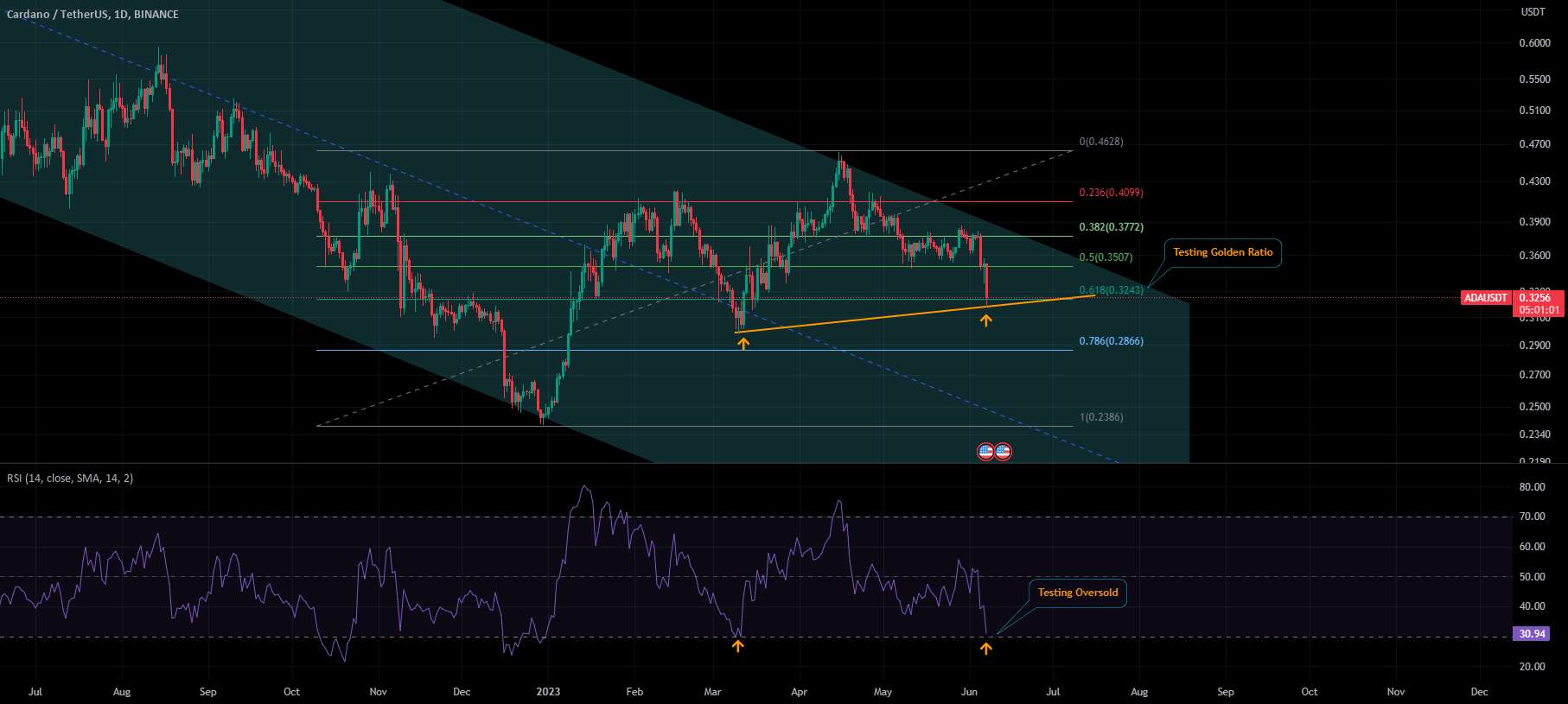Click the 0.2700 price axis label
Viewport: 1568px width, 704px height.
pyautogui.click(x=1534, y=375)
